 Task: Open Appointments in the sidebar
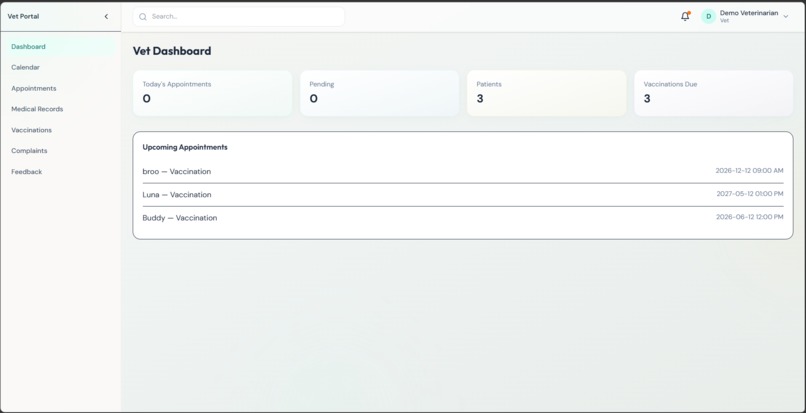[x=61, y=88]
